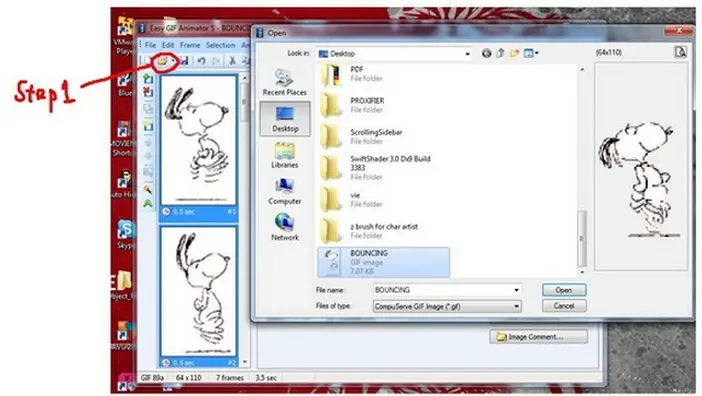
Task: Click the Create New Folder icon in Open dialog
Action: pos(514,53)
